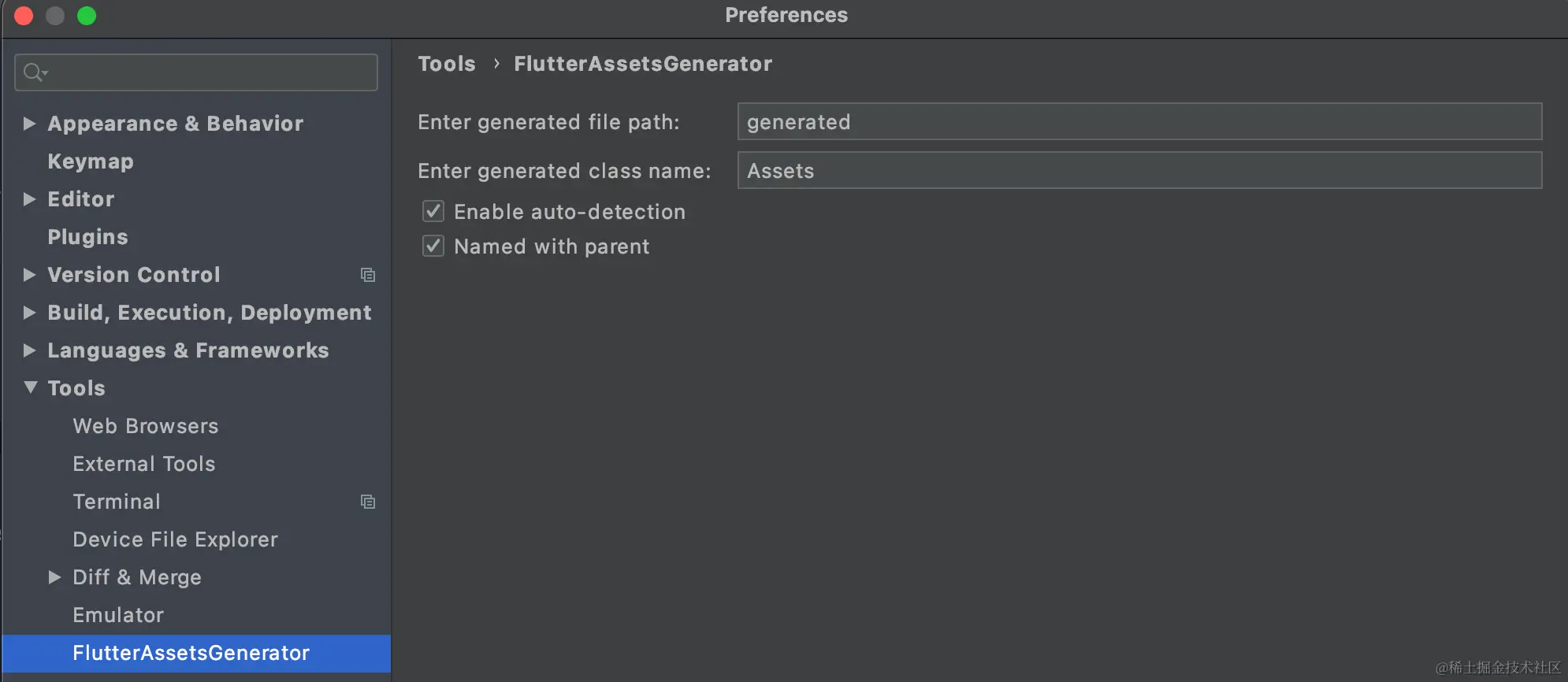Expand Appearance & Behavior section
The image size is (1568, 682).
click(30, 123)
